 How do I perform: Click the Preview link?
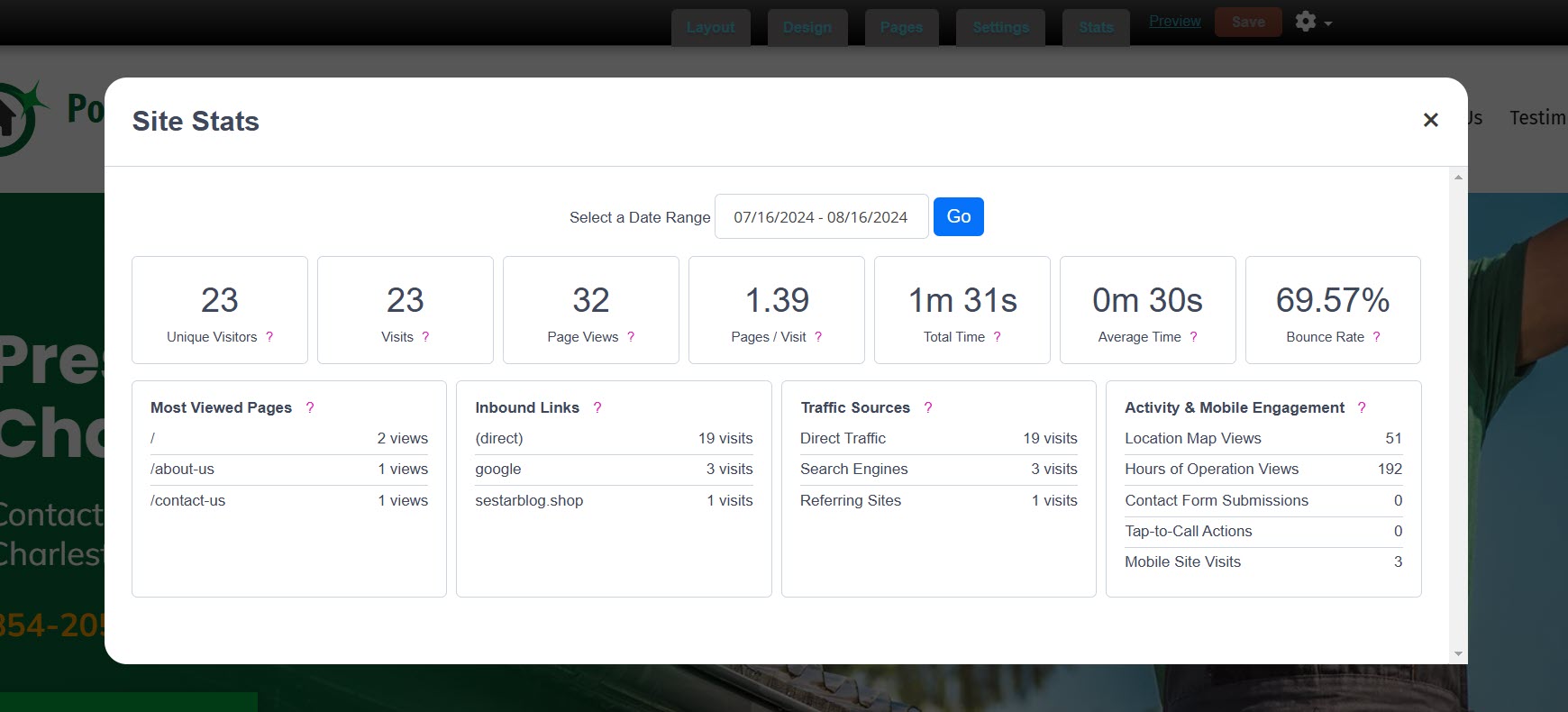pos(1175,21)
